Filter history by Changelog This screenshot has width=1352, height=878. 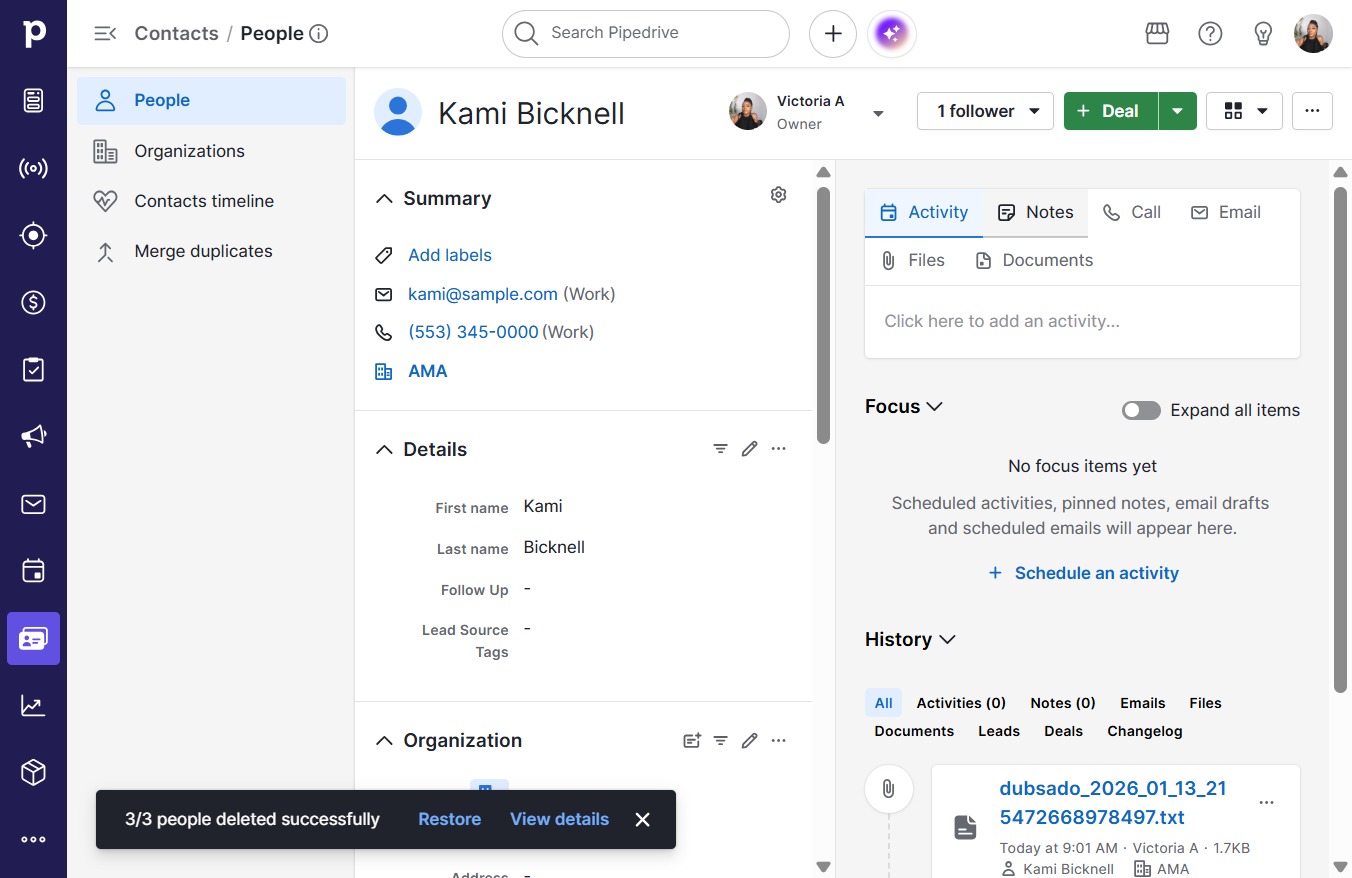pos(1145,731)
